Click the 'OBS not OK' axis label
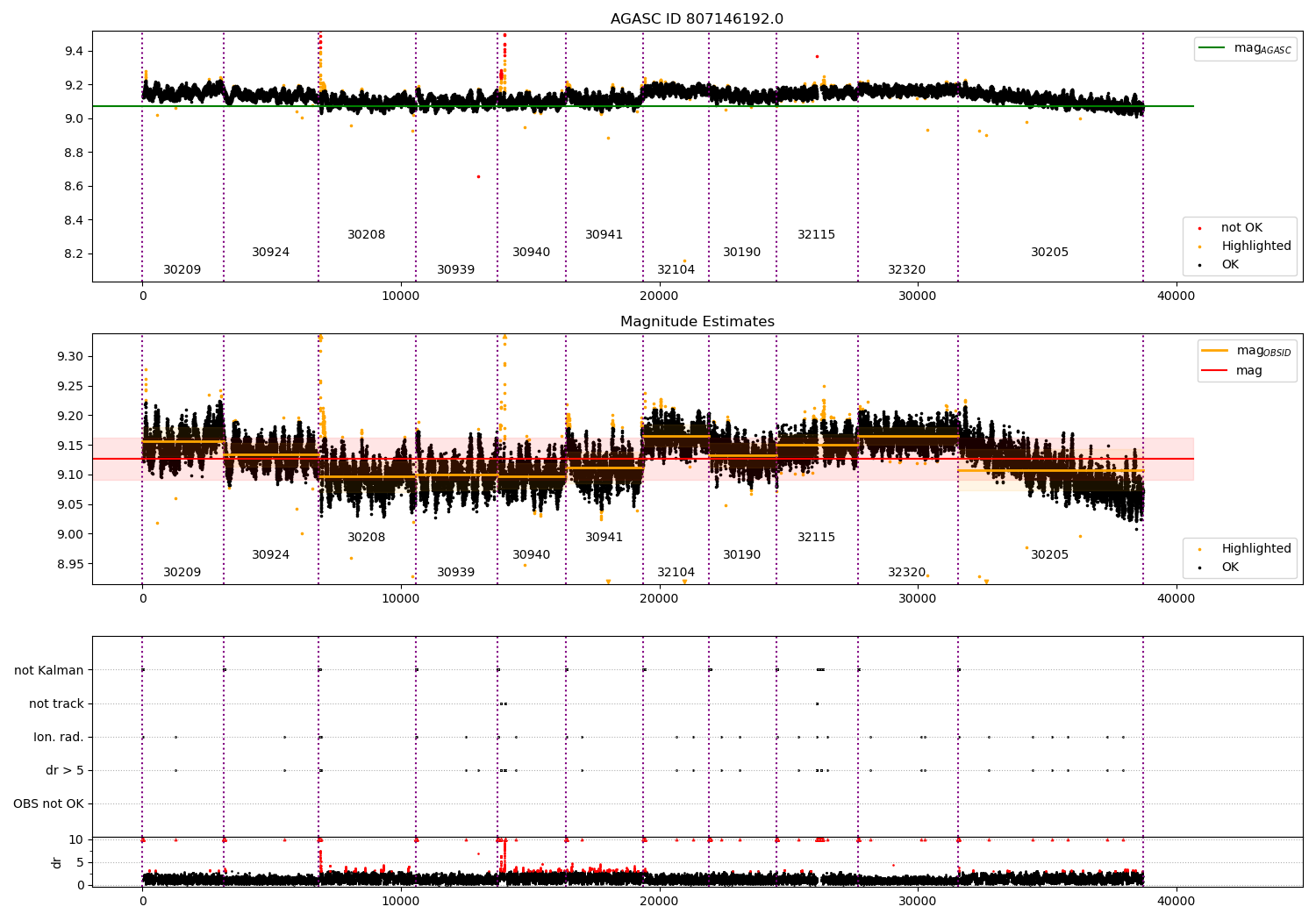1316x921 pixels. pos(49,803)
